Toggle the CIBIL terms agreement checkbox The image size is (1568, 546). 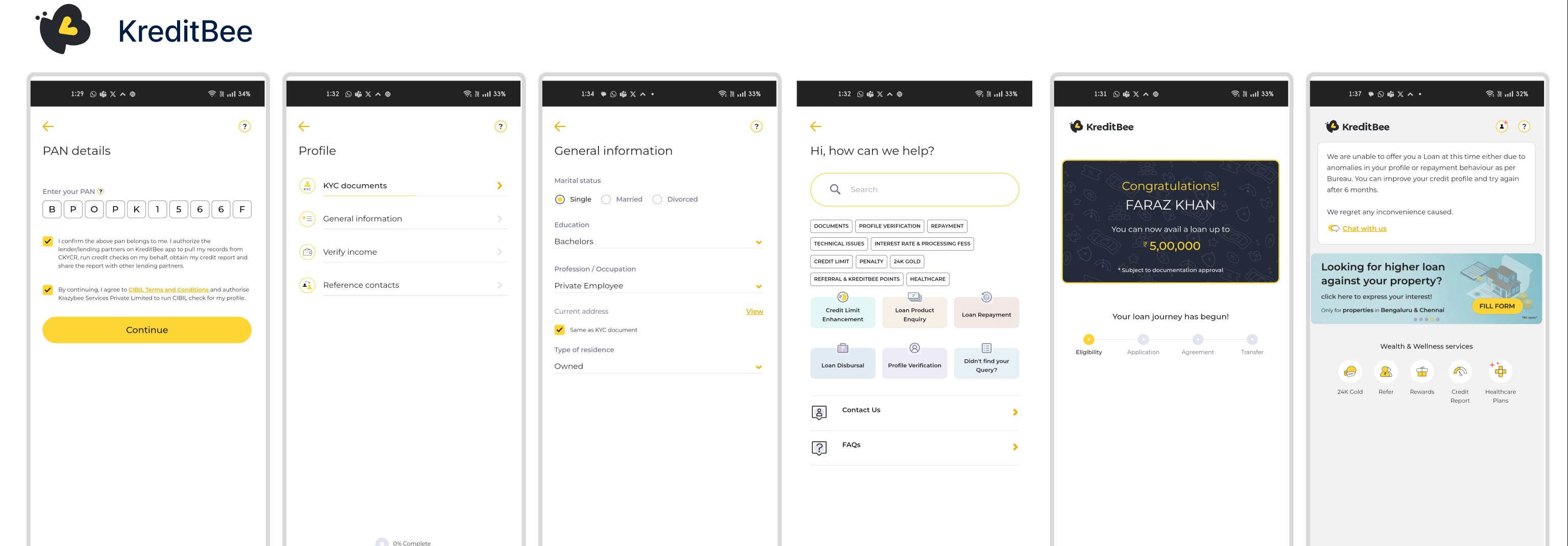click(47, 290)
